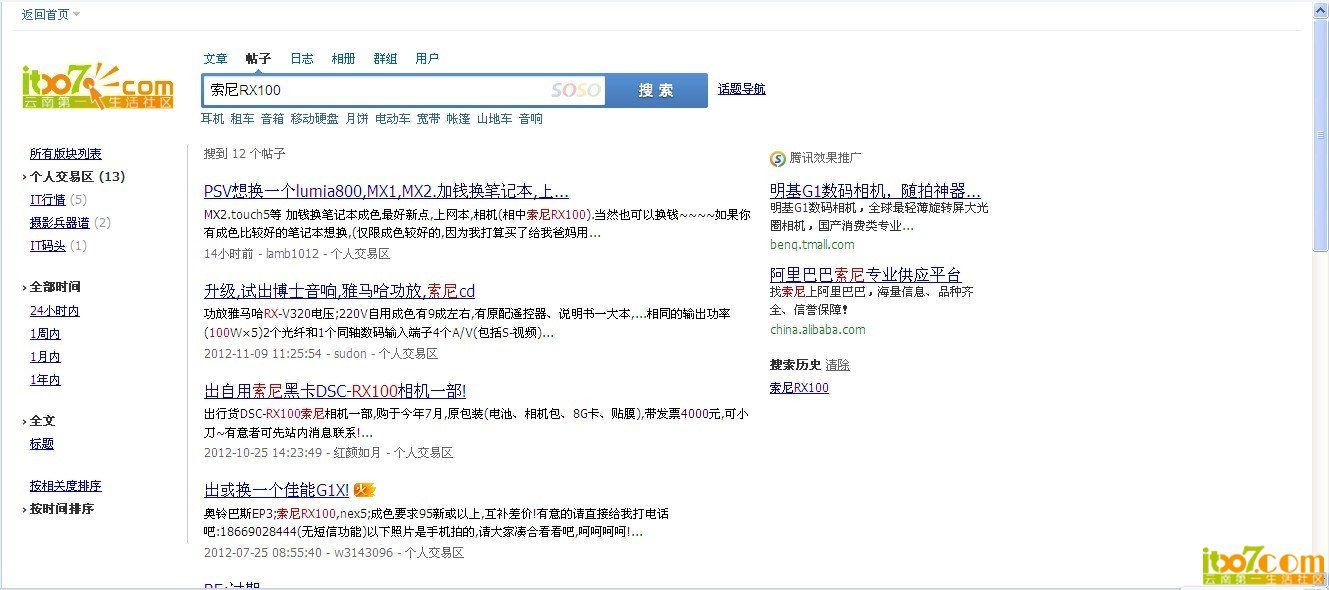Screen dimensions: 1329x590
Task: Select 全部时间 filter
Action: click(55, 287)
